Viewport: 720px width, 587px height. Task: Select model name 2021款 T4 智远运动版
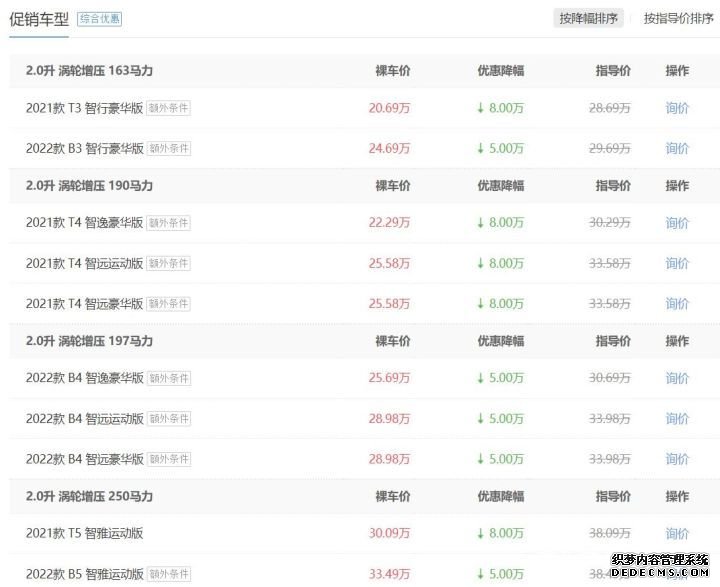pos(84,263)
